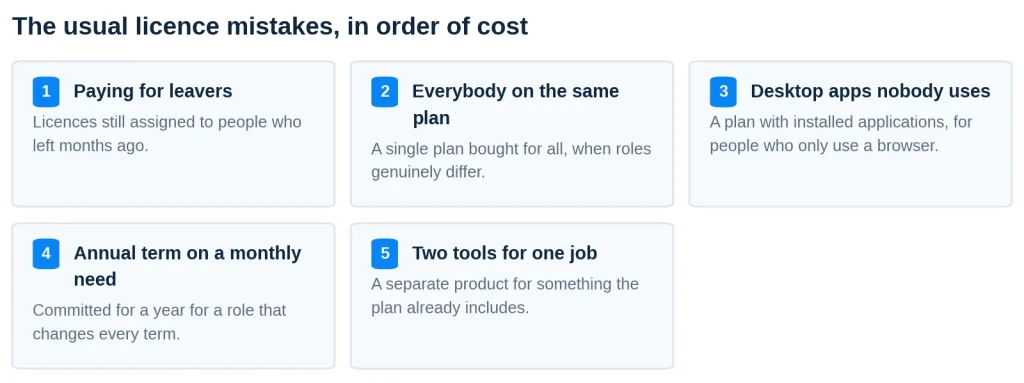Click the blue number 1 badge

(x=46, y=92)
